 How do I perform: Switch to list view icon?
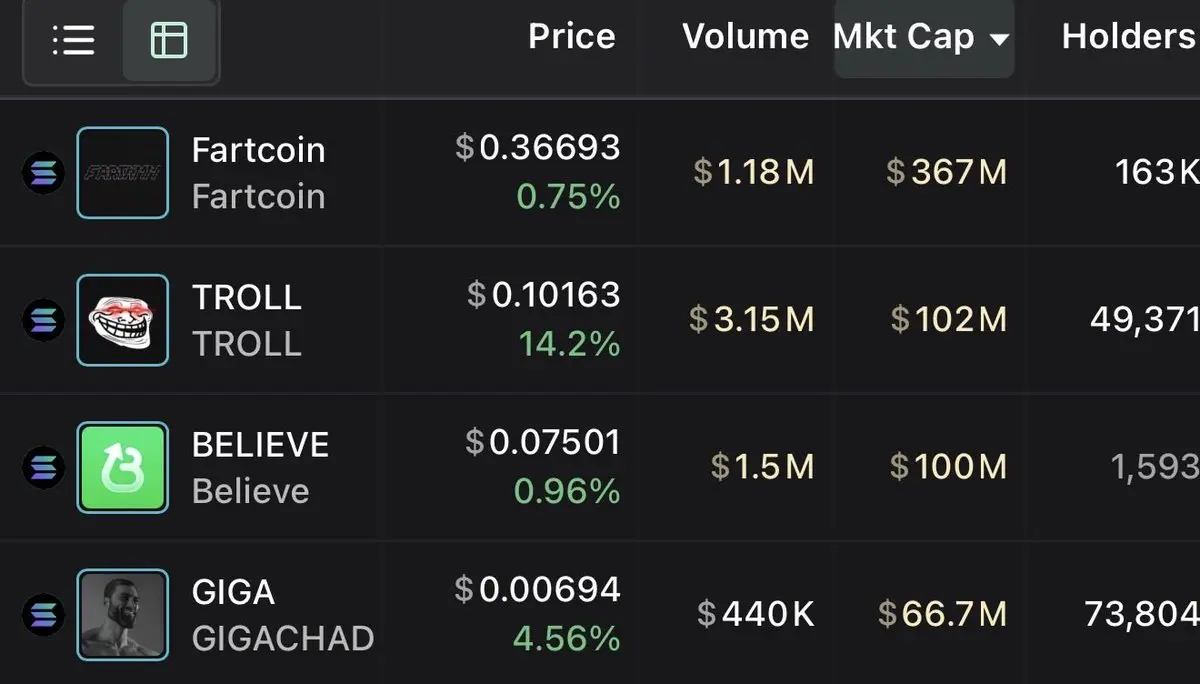73,41
